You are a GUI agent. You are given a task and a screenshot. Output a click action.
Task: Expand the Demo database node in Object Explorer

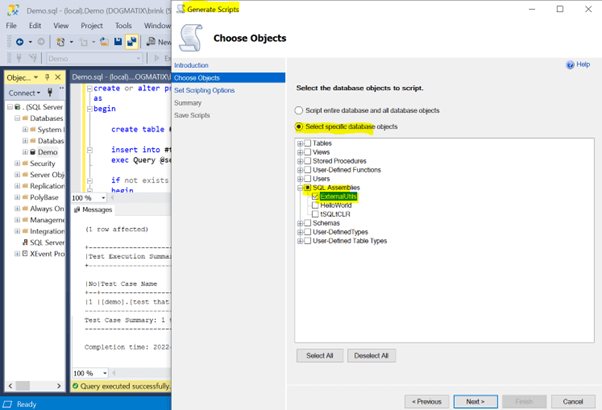(25, 152)
